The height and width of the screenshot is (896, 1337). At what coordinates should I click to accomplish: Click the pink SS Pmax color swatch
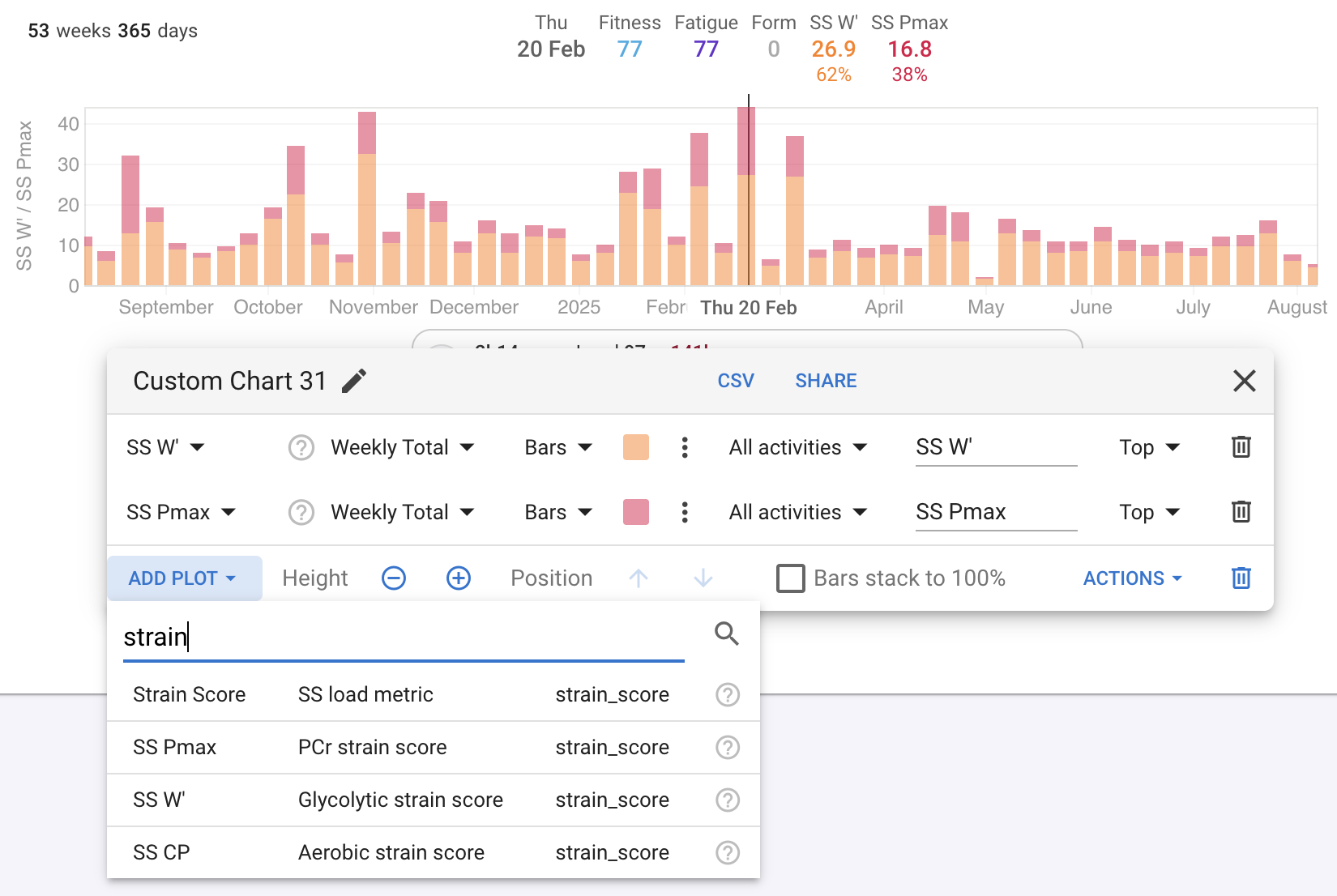click(x=636, y=512)
